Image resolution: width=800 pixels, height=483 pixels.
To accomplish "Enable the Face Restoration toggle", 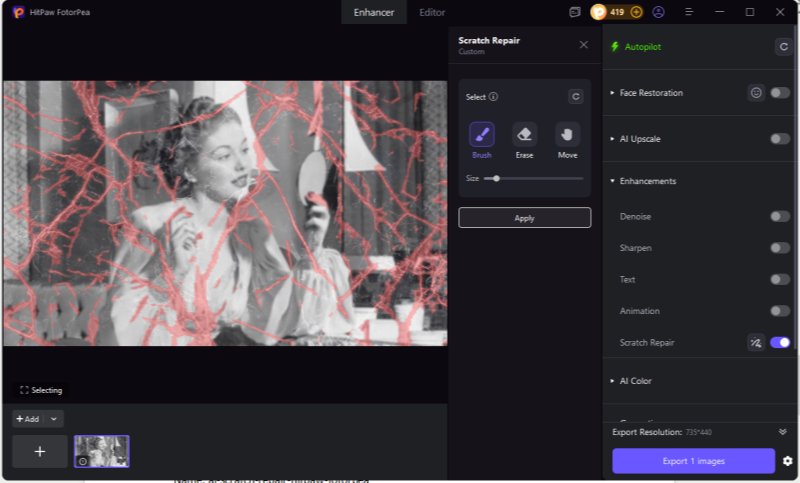I will [780, 93].
